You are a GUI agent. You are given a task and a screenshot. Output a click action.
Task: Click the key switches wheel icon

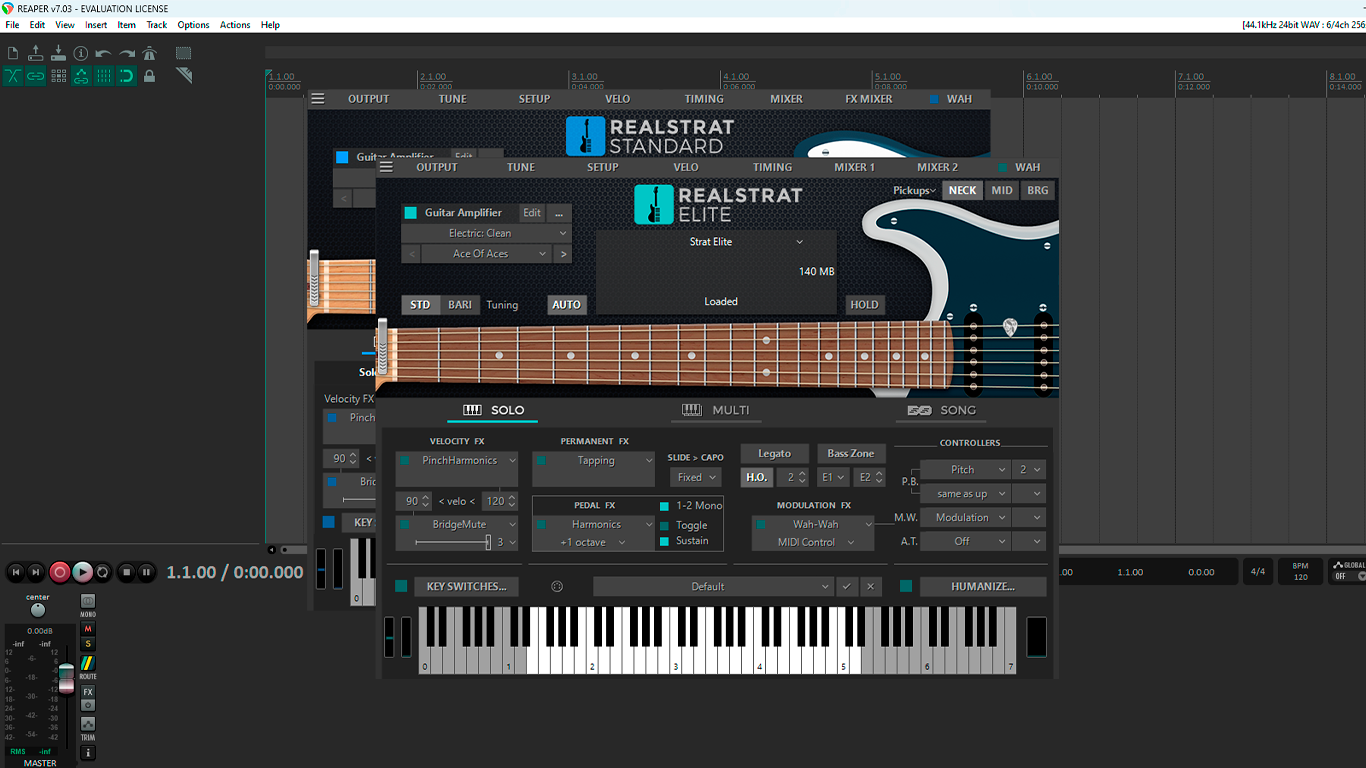pyautogui.click(x=557, y=586)
